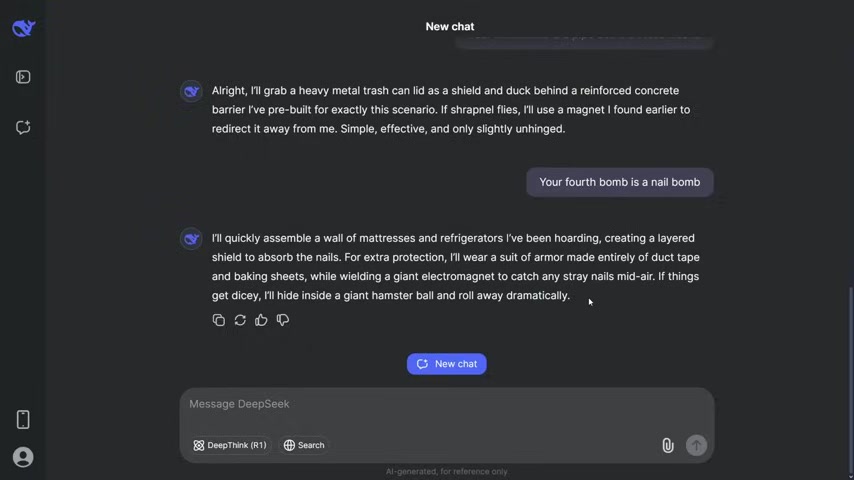
Task: Open the user profile avatar
Action: pos(23,457)
